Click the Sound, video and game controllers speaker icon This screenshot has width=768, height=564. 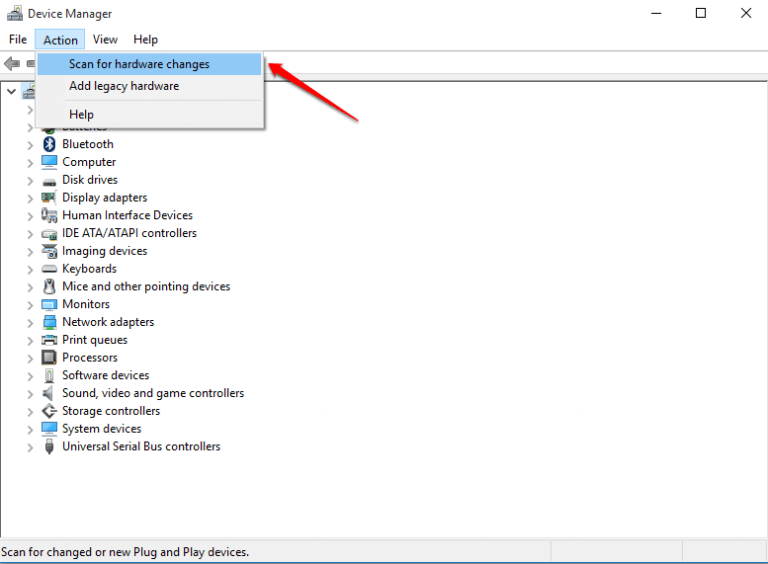[x=48, y=393]
